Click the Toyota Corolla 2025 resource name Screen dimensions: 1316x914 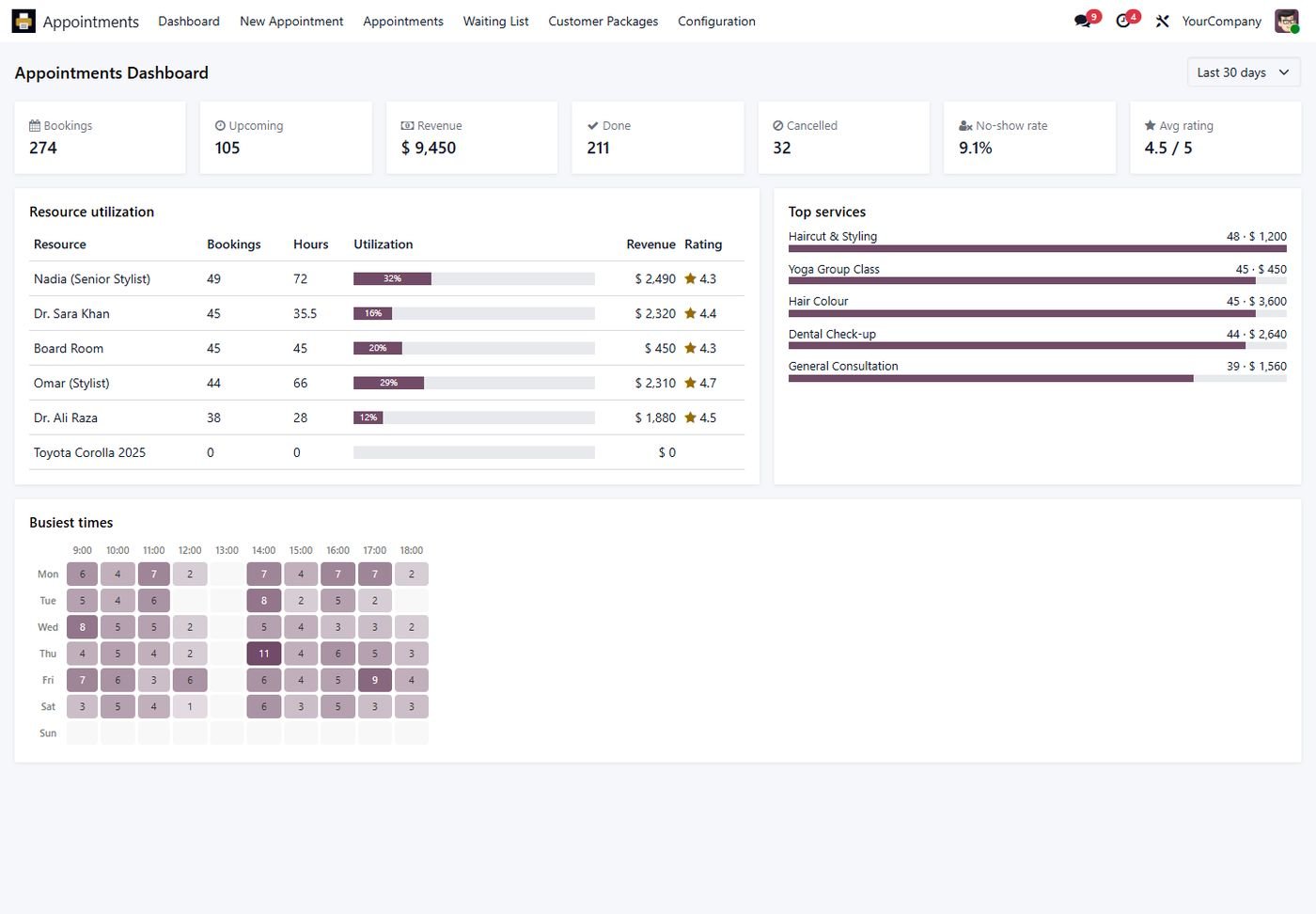tap(89, 452)
